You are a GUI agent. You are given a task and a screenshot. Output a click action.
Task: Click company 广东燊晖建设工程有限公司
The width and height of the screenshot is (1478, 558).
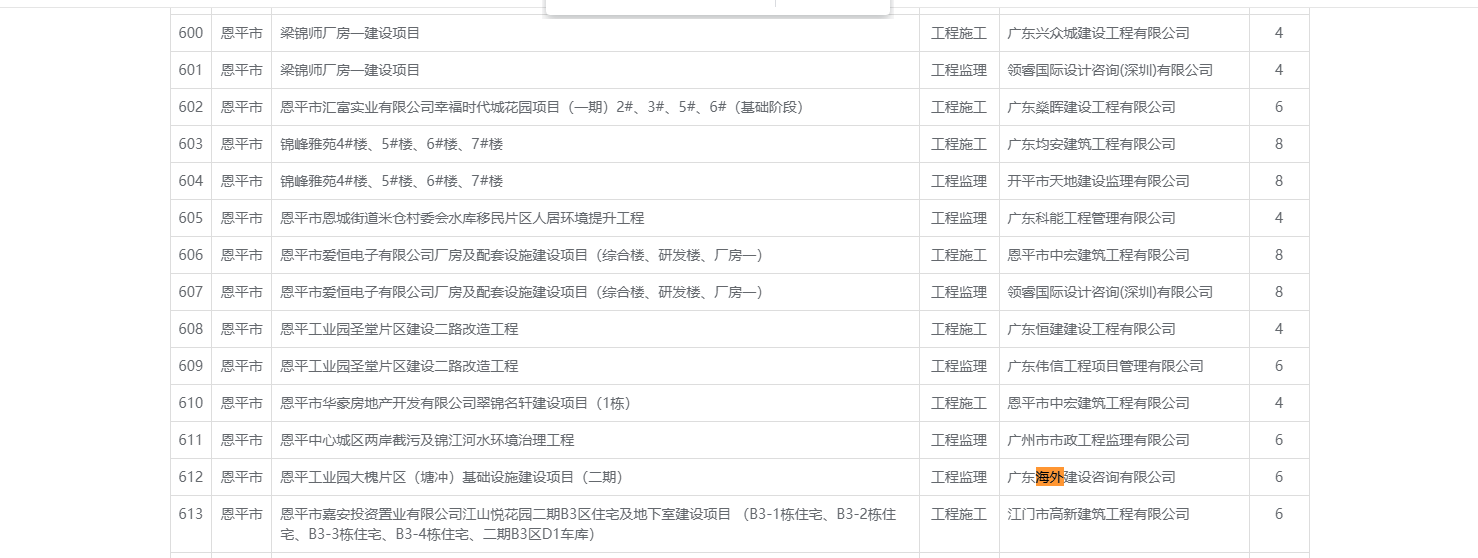1091,107
